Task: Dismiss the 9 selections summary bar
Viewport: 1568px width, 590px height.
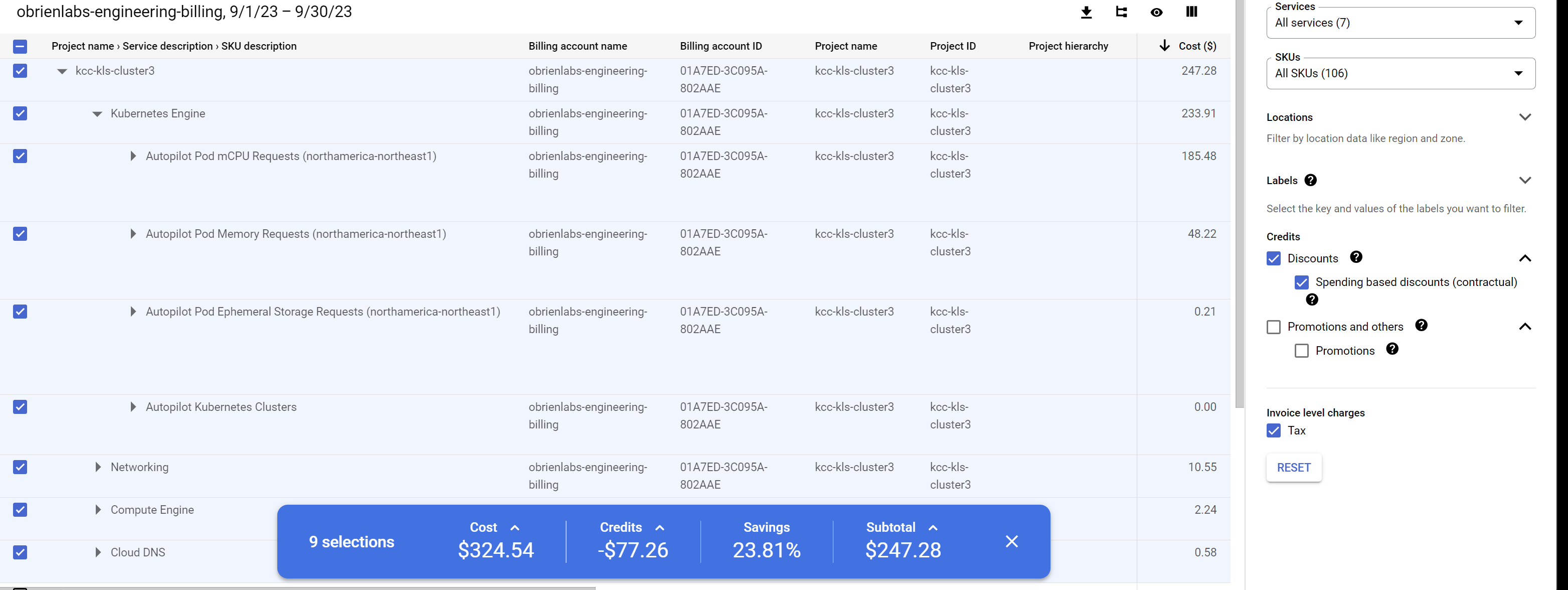Action: click(x=1011, y=541)
